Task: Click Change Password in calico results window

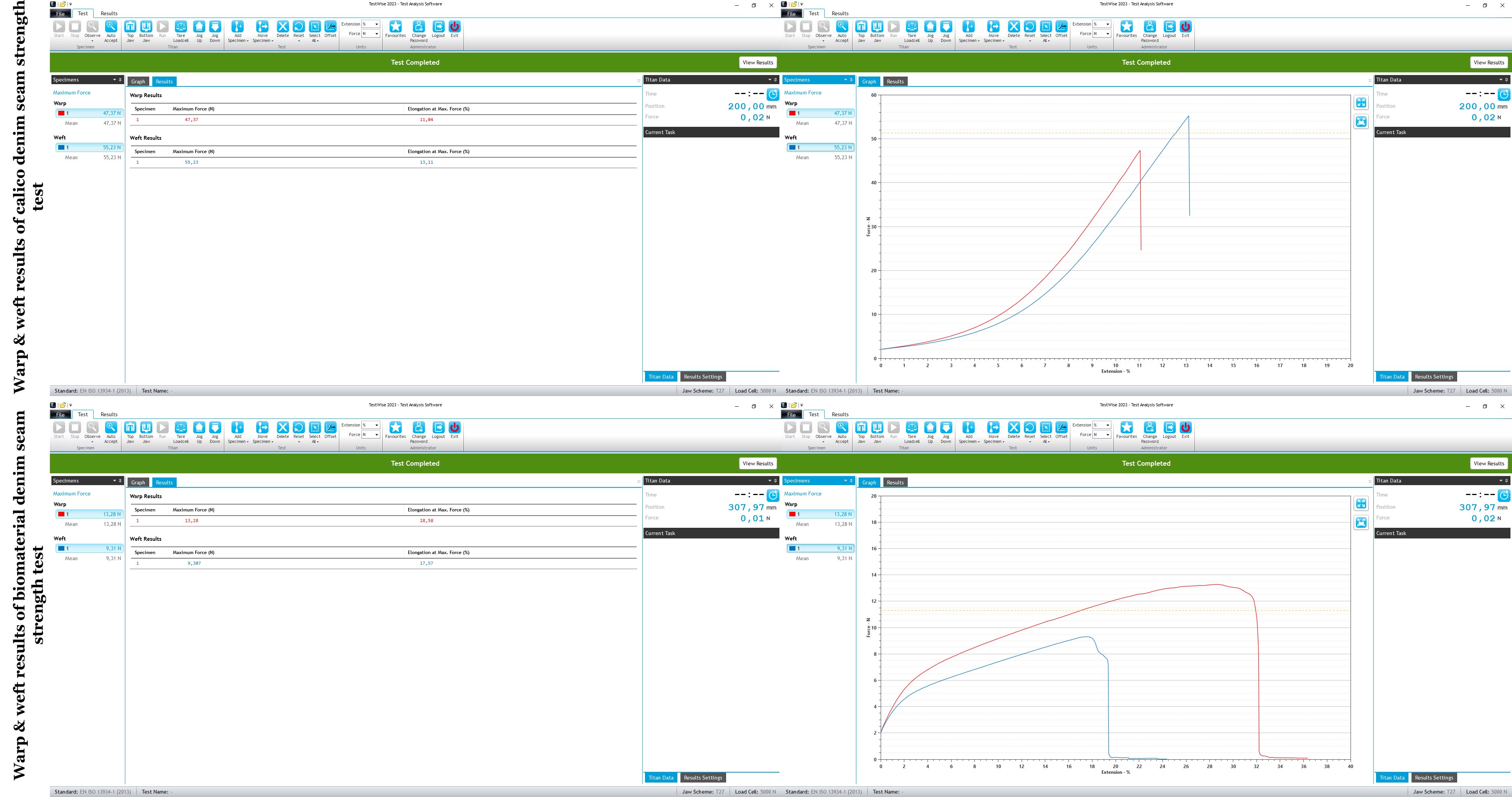Action: click(418, 31)
